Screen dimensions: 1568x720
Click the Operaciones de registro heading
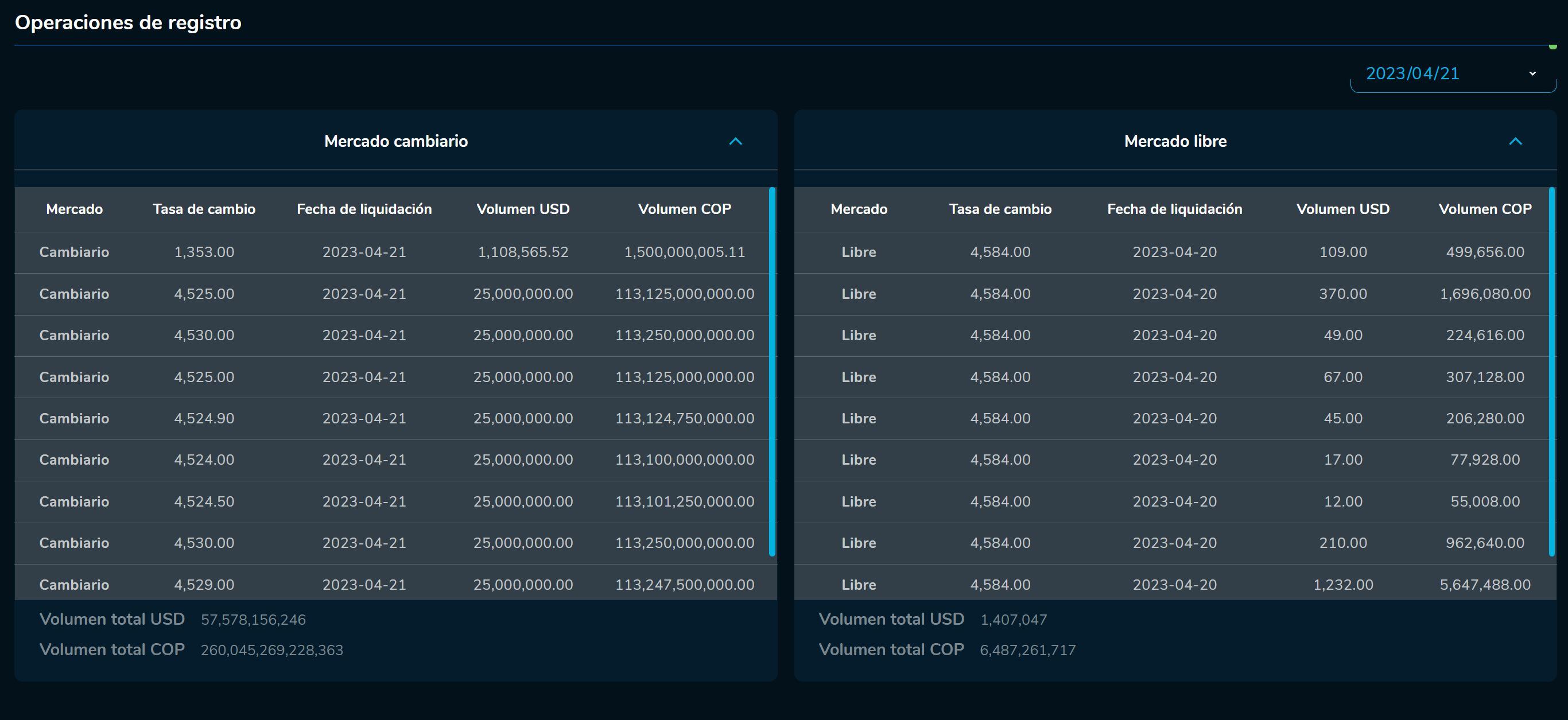[x=128, y=22]
